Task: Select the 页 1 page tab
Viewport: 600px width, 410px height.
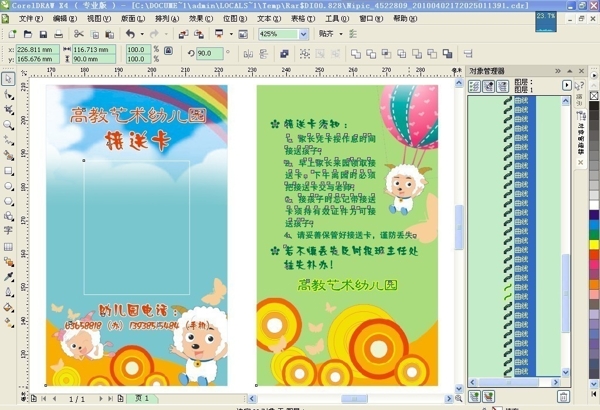Action: (142, 399)
